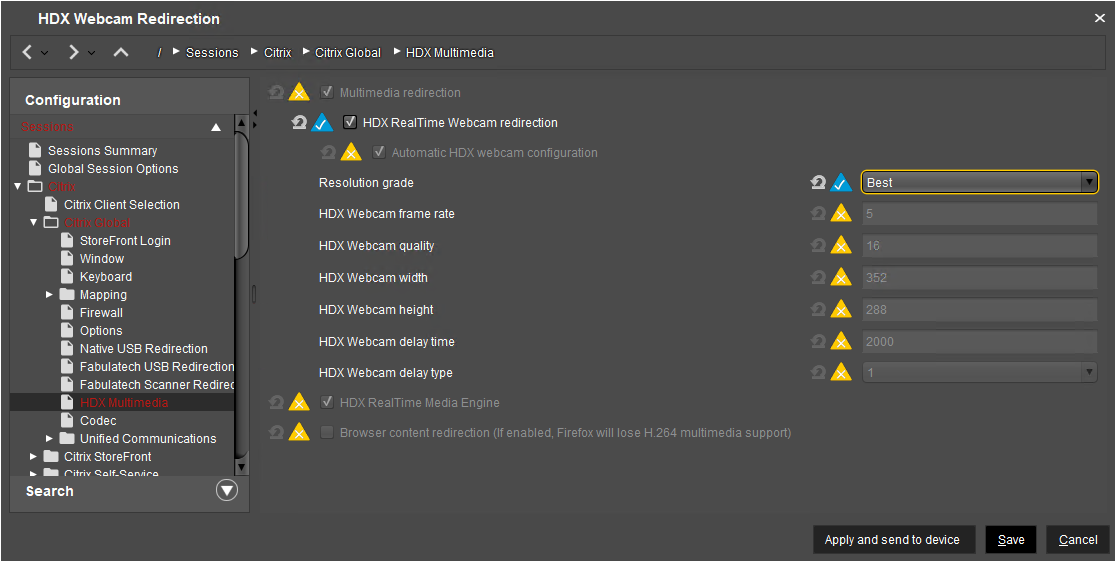Click yellow triangle beside Browser content redirection
Viewport: 1115px width, 561px height.
299,432
